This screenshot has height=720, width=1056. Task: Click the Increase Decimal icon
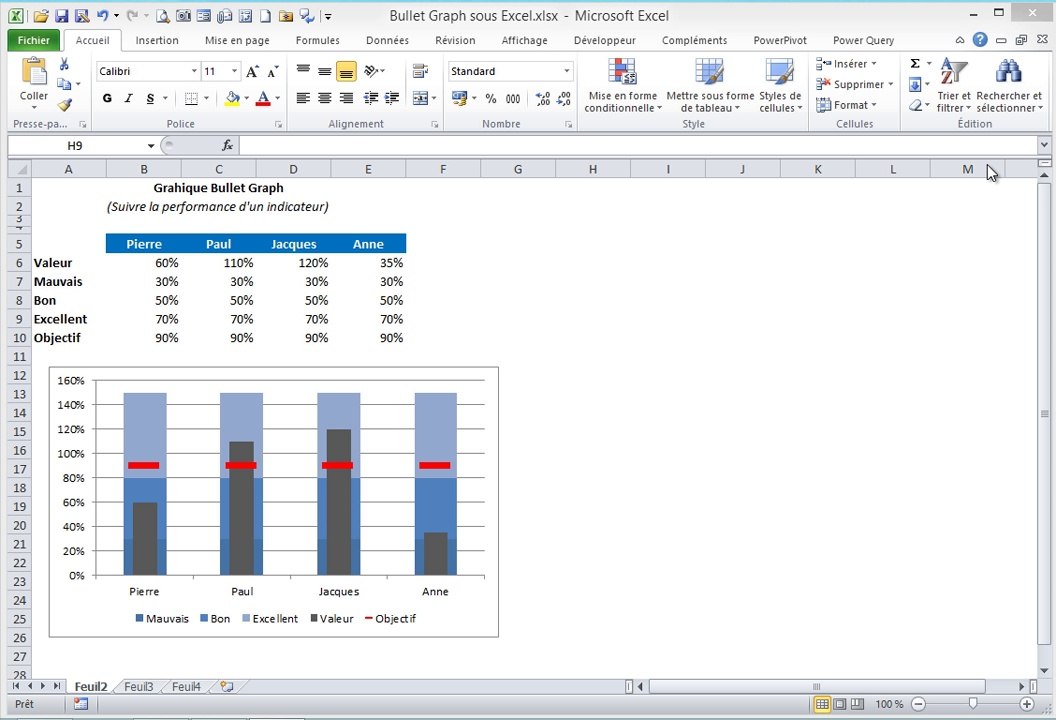click(543, 99)
